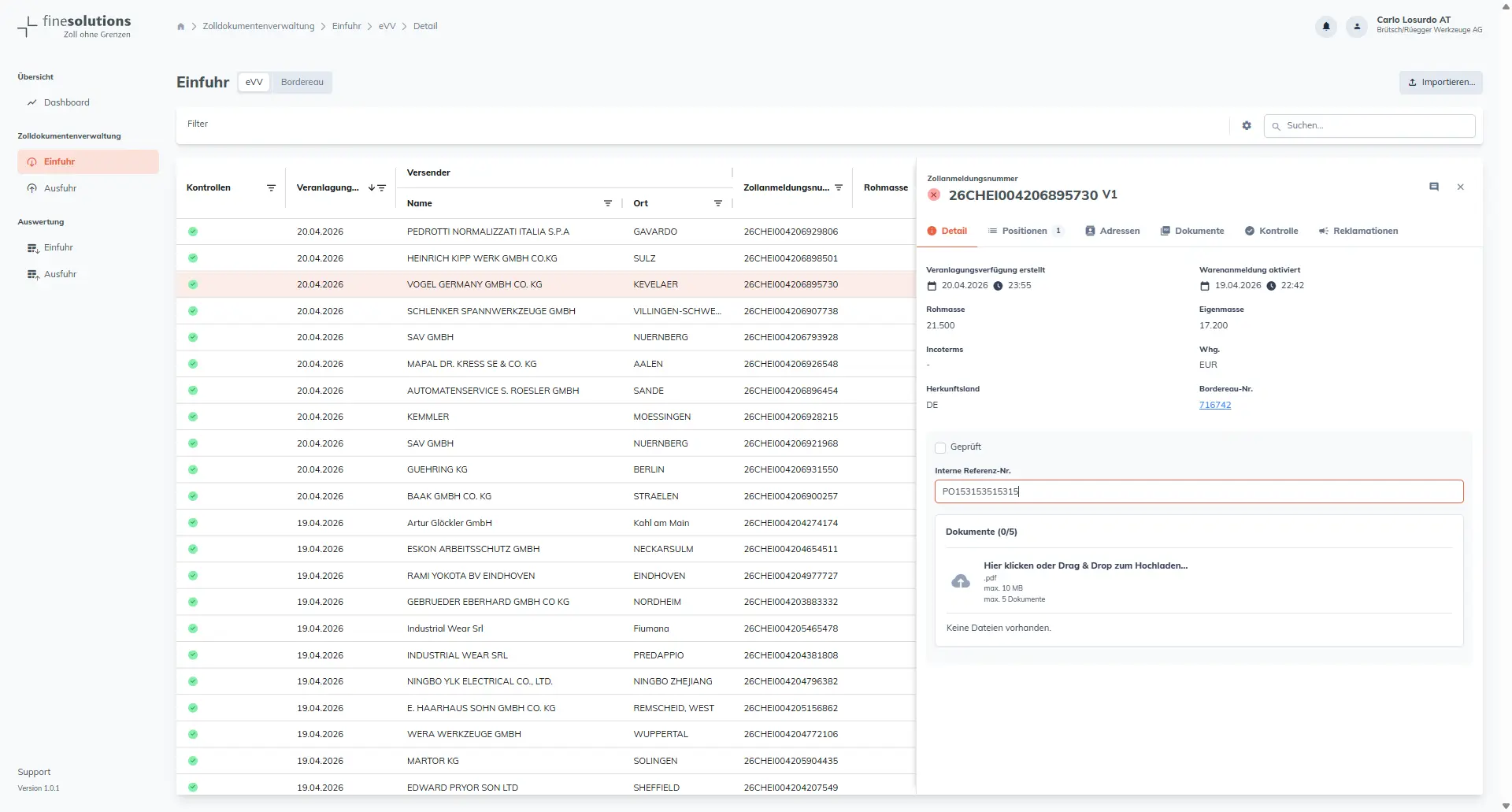
Task: Click green status icon for MARTOR KG row
Action: click(193, 761)
